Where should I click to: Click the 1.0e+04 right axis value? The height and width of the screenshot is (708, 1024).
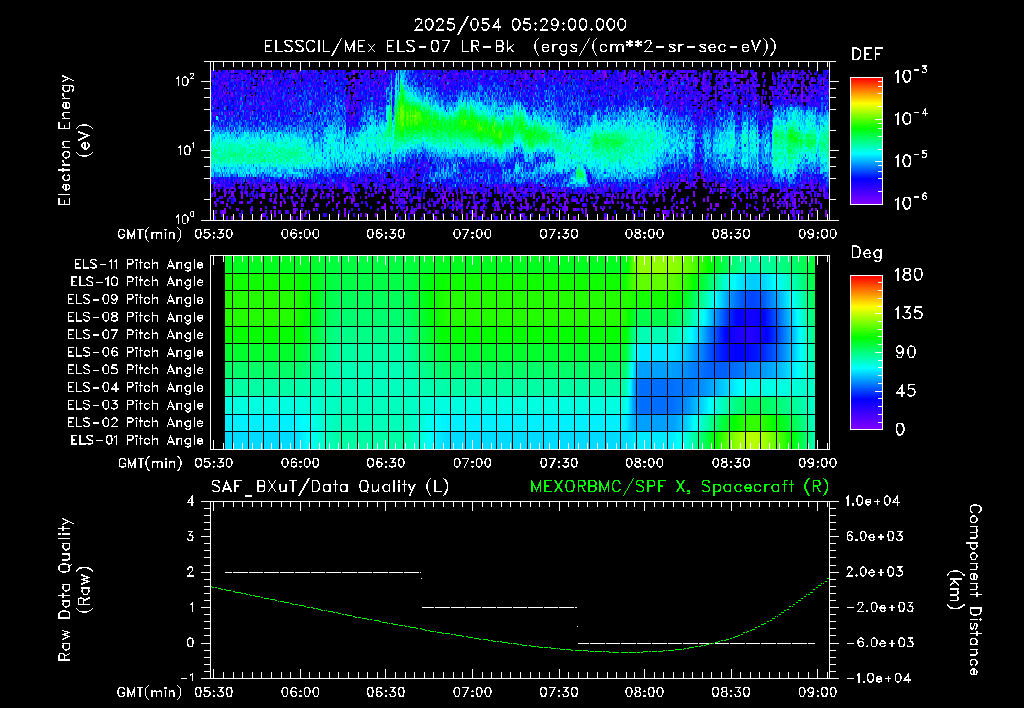coord(872,501)
